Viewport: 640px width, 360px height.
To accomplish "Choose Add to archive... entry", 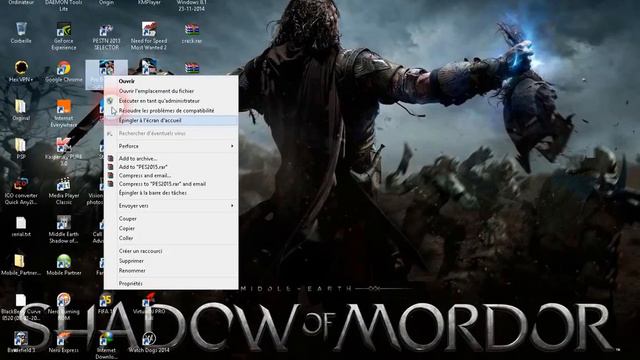I will (171, 158).
